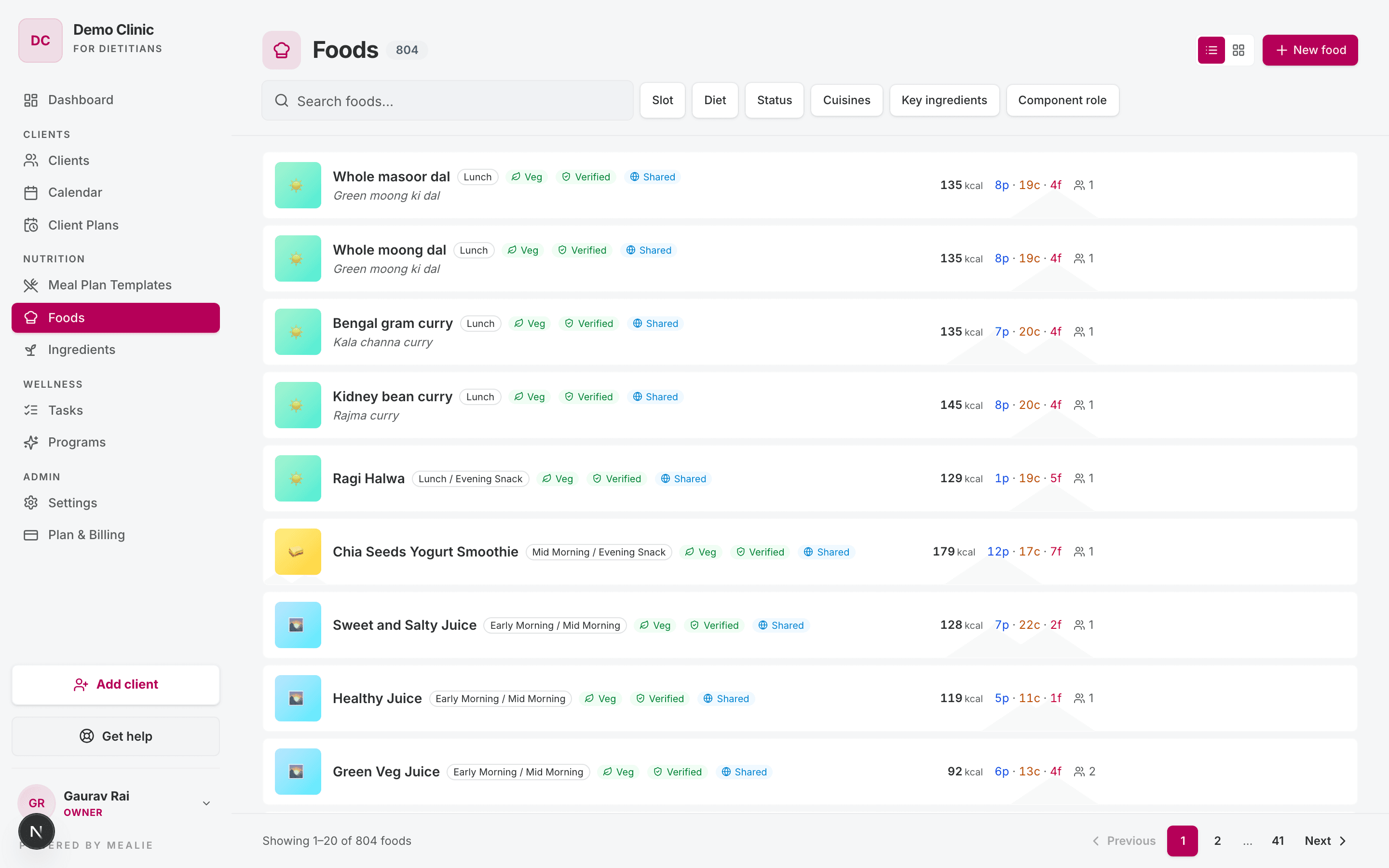
Task: Open the Key ingredients filter
Action: point(944,100)
